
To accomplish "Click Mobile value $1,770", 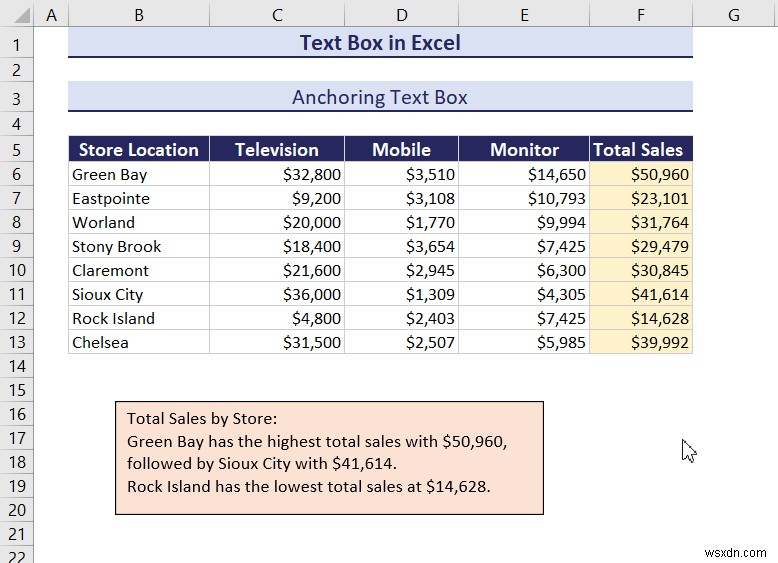I will [401, 222].
